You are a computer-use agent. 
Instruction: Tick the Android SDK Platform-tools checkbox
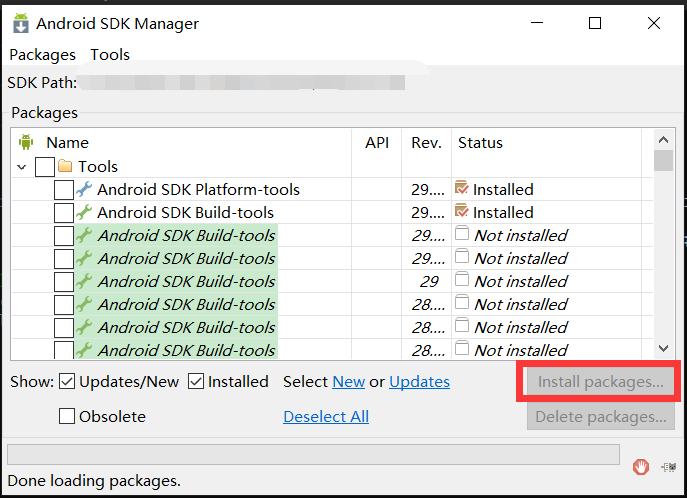[x=64, y=190]
